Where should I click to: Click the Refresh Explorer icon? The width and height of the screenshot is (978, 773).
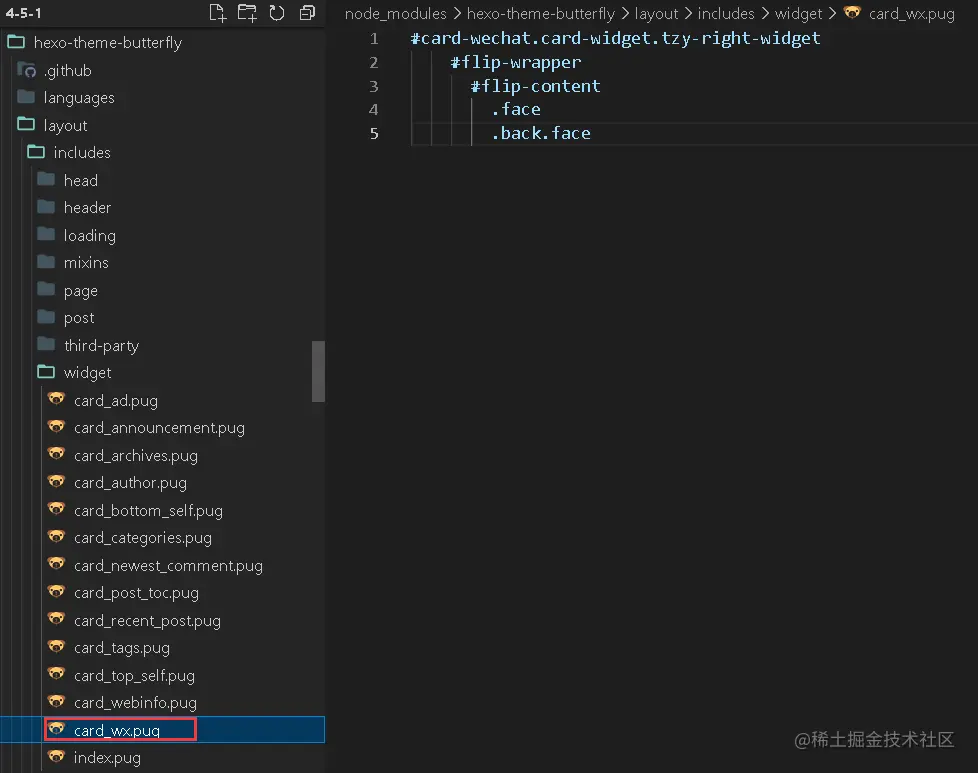click(277, 13)
